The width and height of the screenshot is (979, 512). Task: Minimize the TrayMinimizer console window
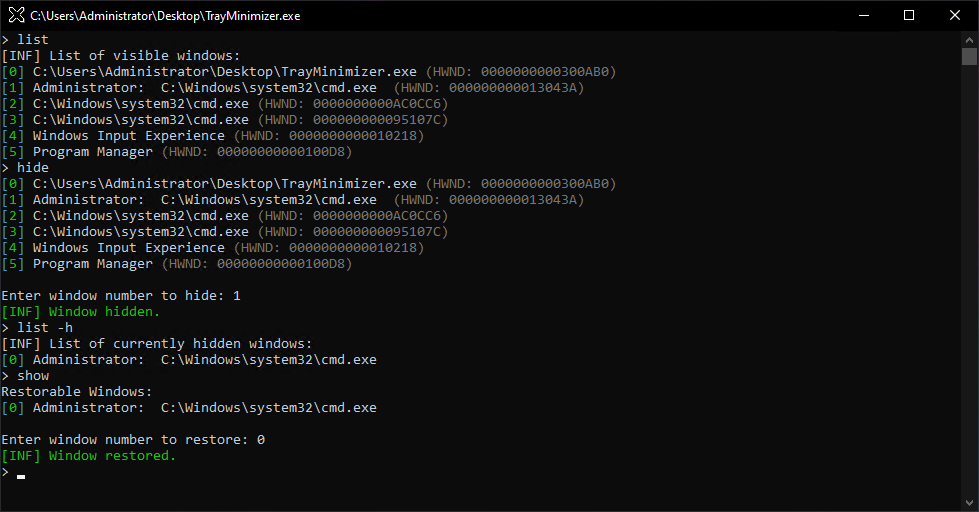tap(863, 15)
